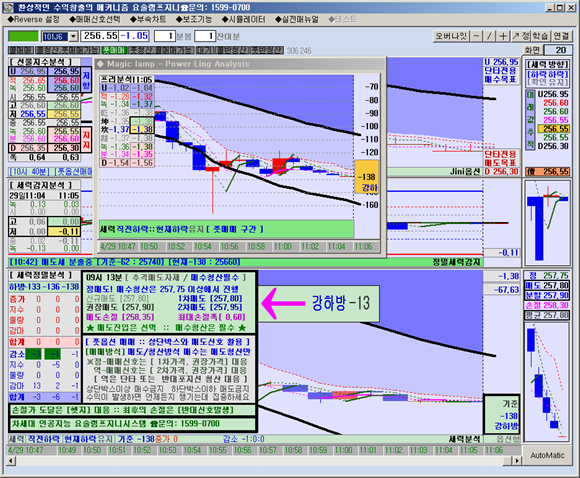Image resolution: width=580 pixels, height=478 pixels.
Task: Click the green status color box
Action: [23, 36]
